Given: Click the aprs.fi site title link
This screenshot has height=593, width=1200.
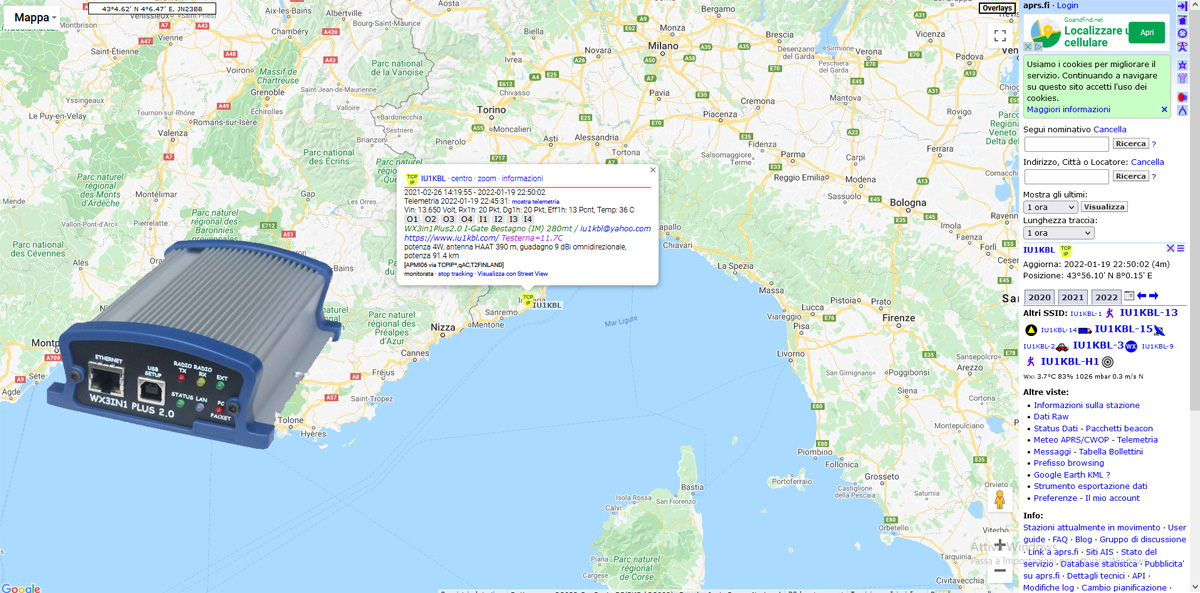Looking at the screenshot, I should tap(1036, 6).
